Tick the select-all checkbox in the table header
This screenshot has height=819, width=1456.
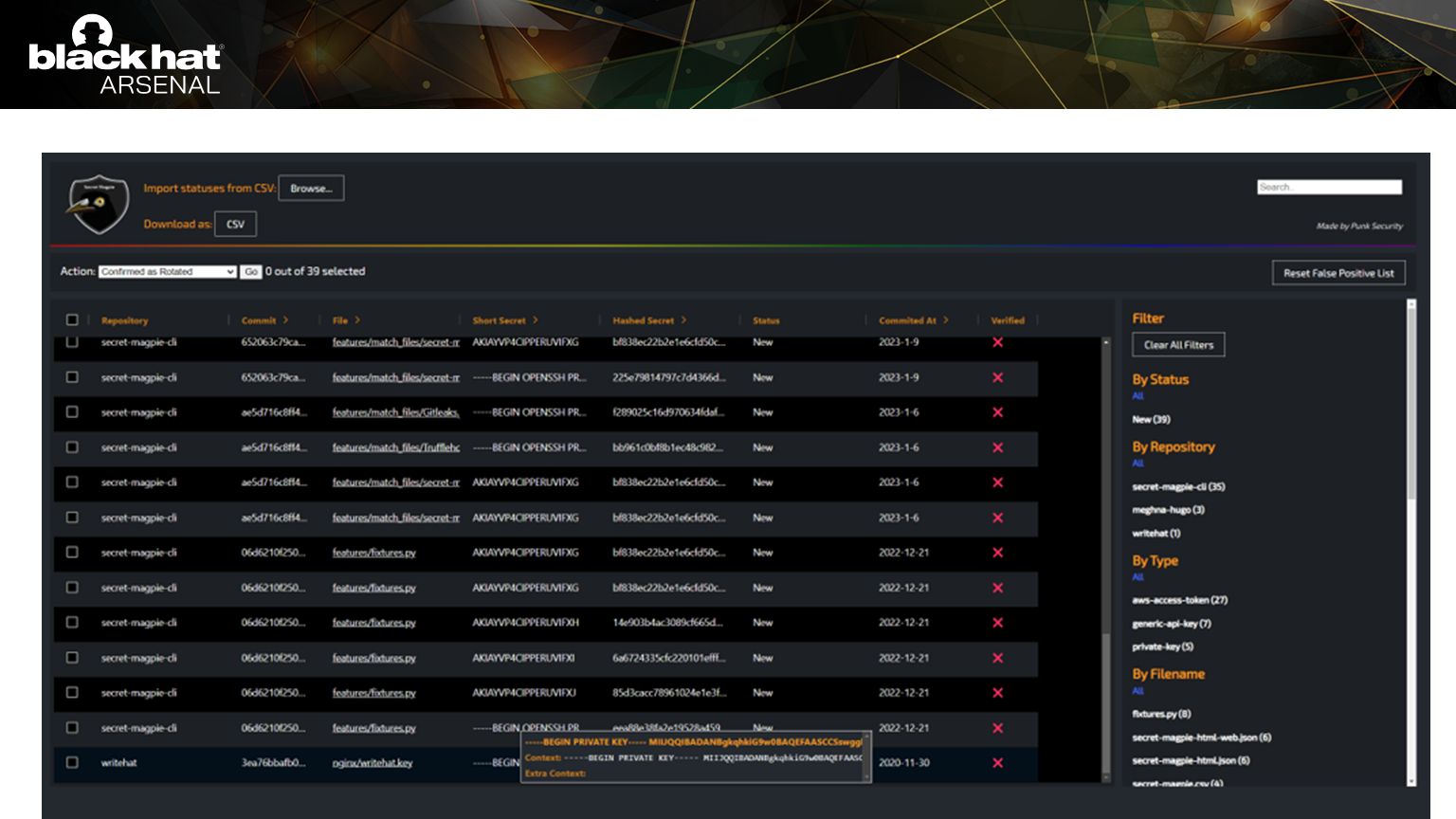click(x=72, y=319)
